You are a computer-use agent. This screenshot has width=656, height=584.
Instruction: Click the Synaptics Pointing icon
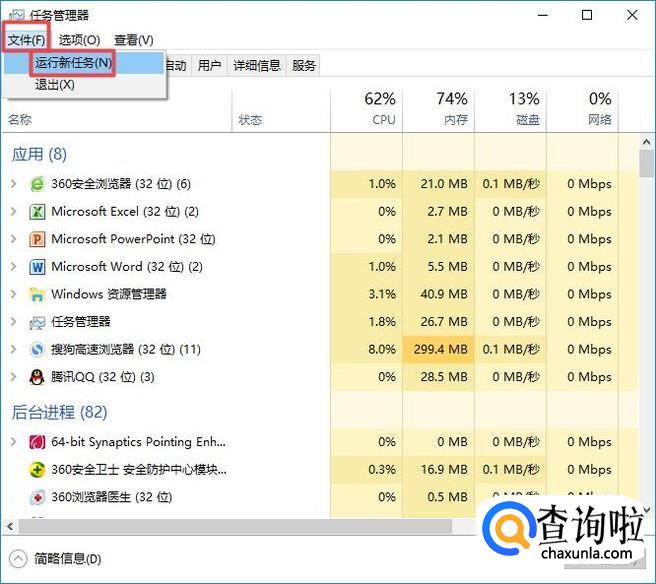pos(37,442)
